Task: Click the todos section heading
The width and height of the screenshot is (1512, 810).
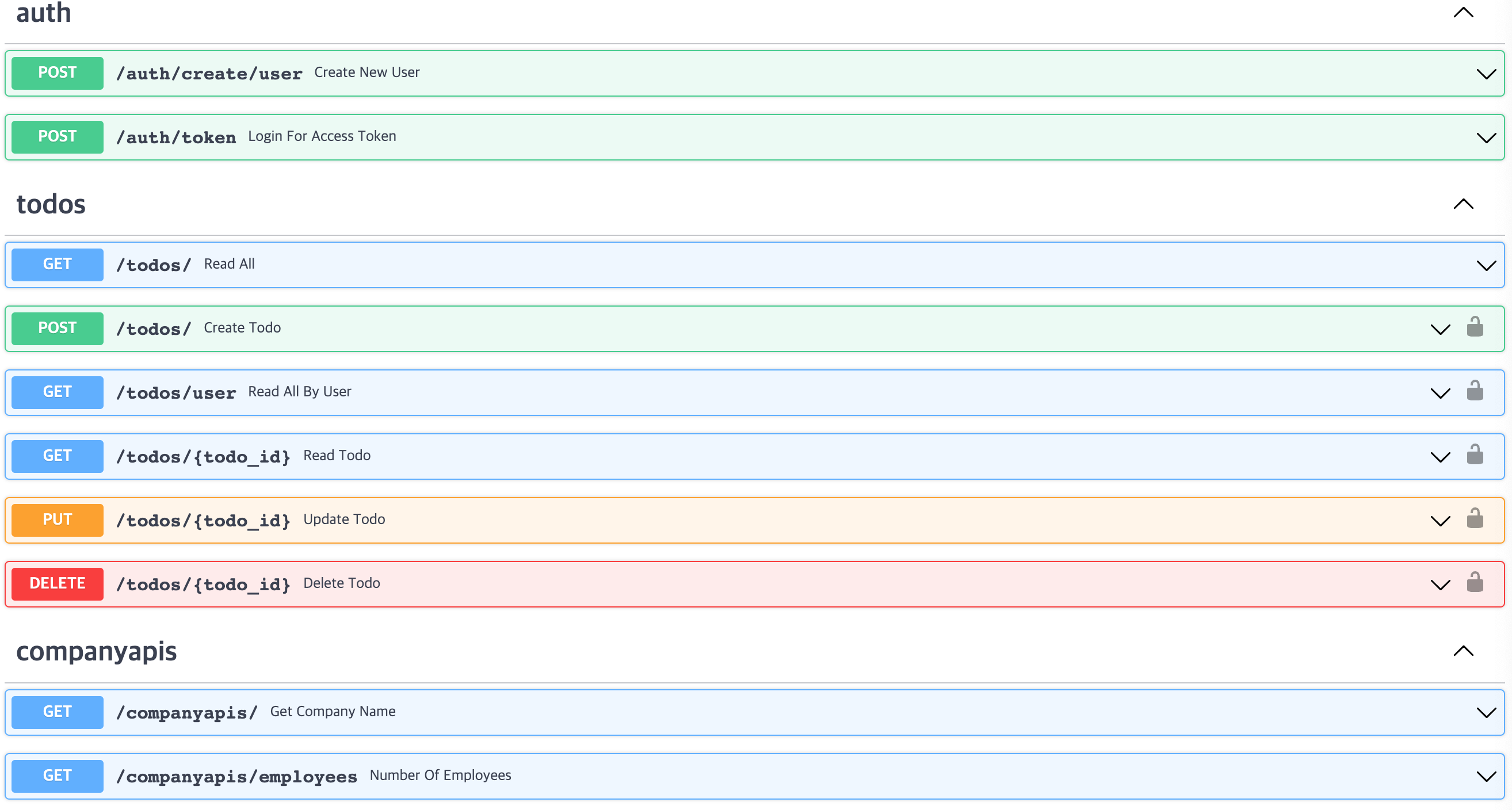Action: 51,204
